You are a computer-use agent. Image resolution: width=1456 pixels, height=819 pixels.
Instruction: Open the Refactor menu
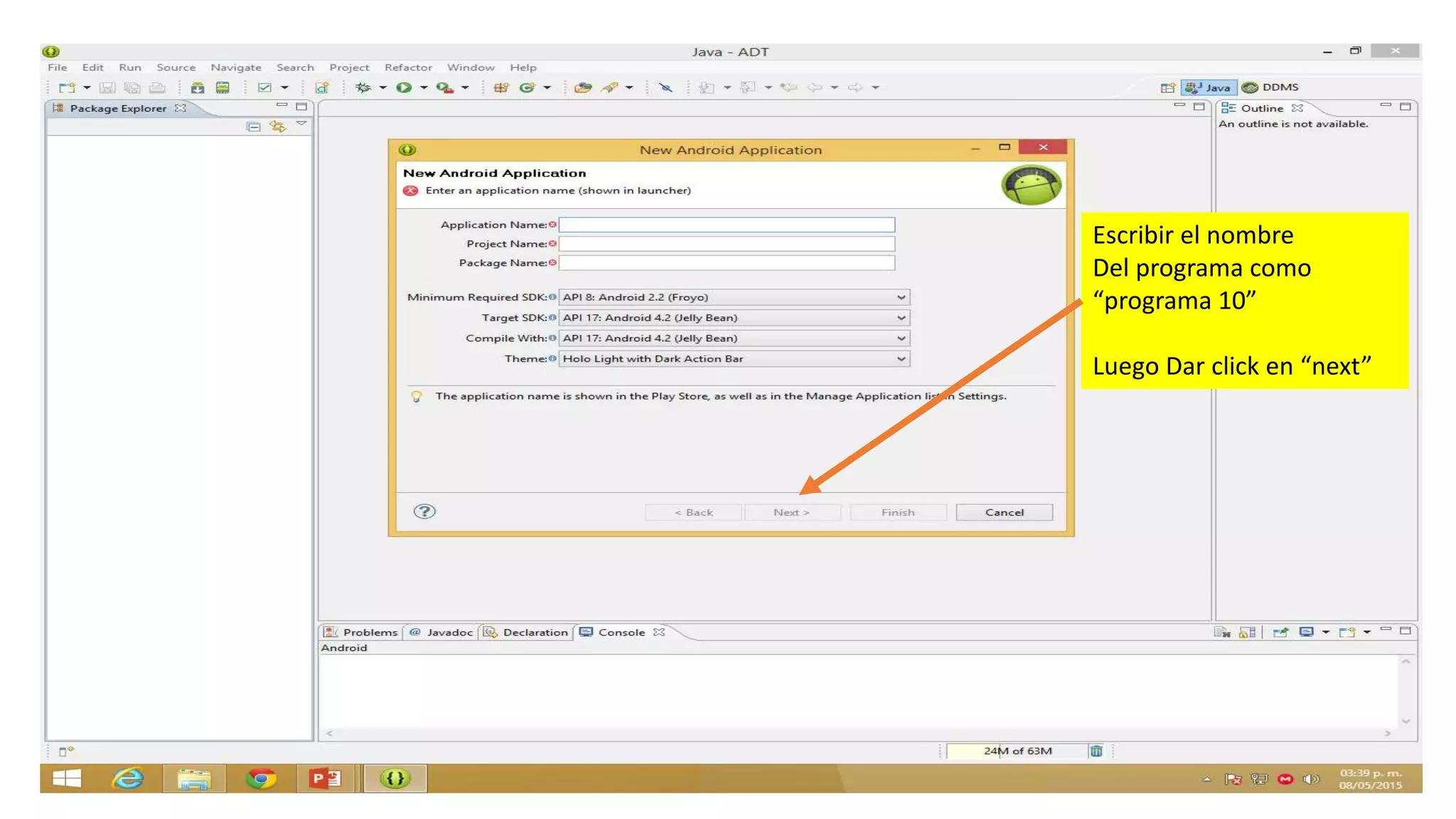408,68
